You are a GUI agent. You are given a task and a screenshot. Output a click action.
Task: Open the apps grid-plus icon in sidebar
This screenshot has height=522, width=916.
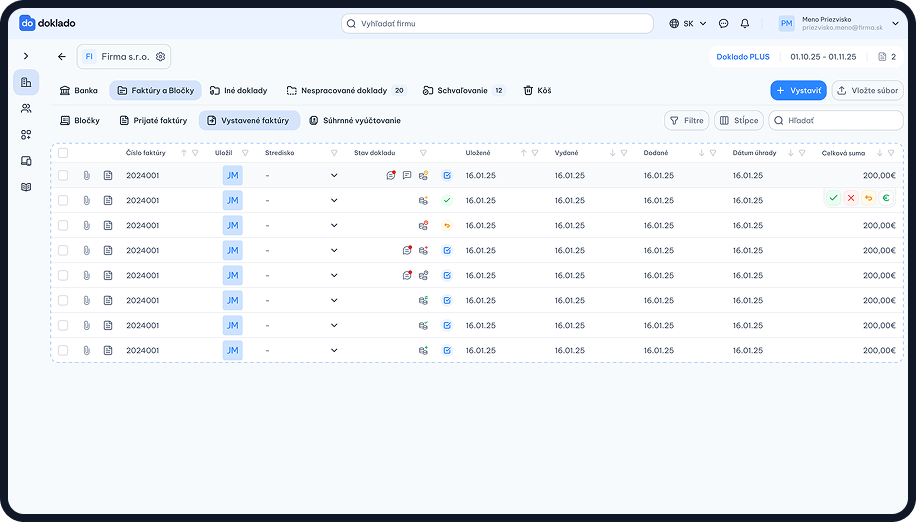26,135
